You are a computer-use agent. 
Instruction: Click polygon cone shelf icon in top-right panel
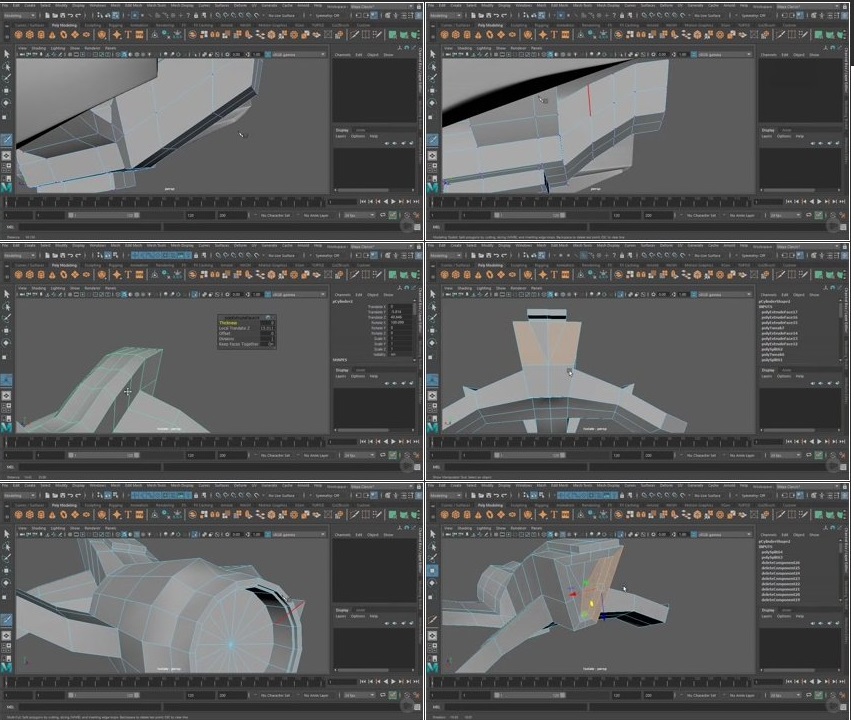pos(478,35)
